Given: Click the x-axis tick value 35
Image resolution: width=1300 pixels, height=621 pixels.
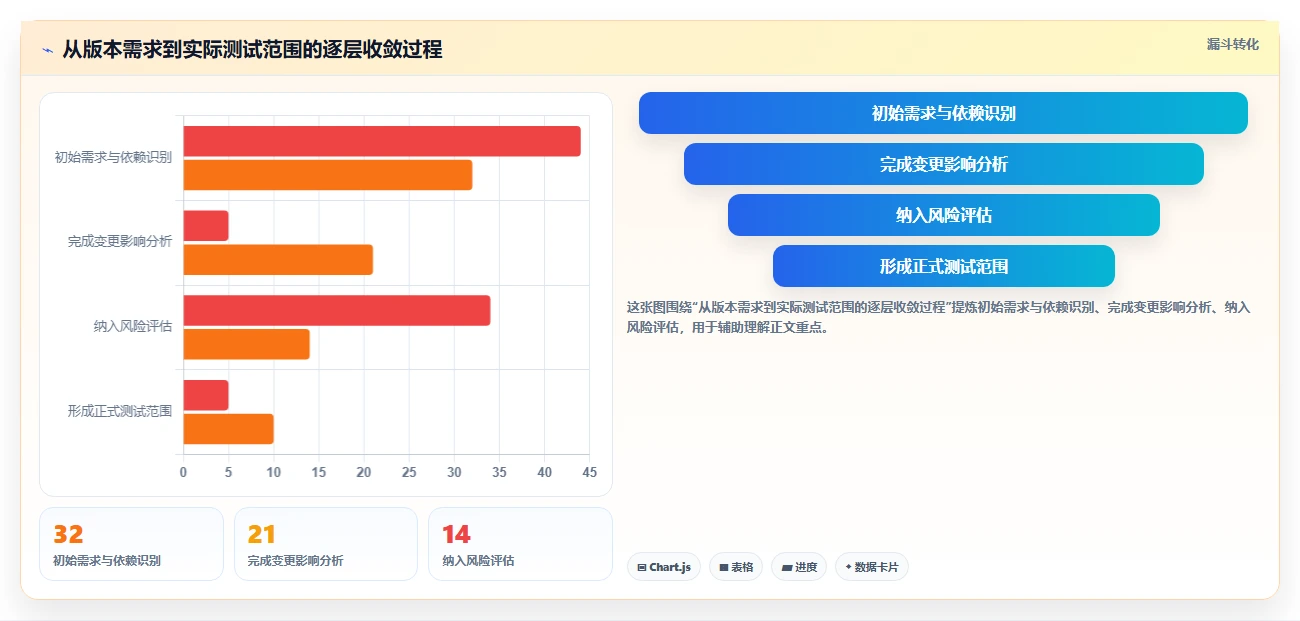Looking at the screenshot, I should [499, 472].
